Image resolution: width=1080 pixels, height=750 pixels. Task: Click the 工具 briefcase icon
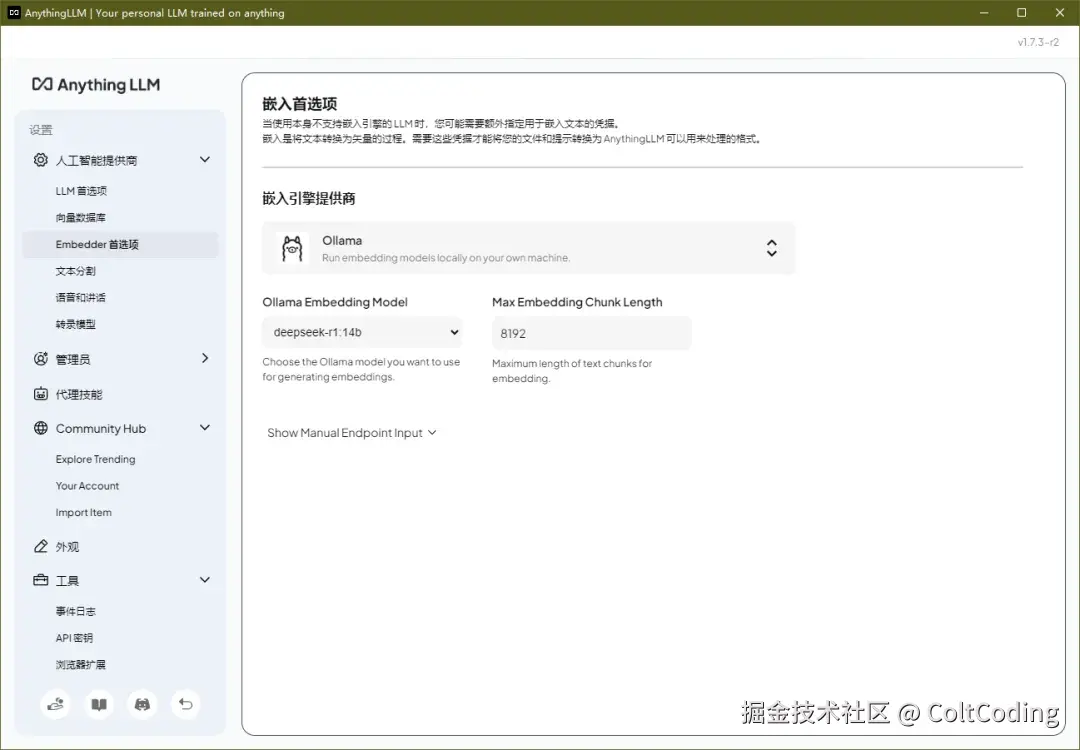click(40, 580)
